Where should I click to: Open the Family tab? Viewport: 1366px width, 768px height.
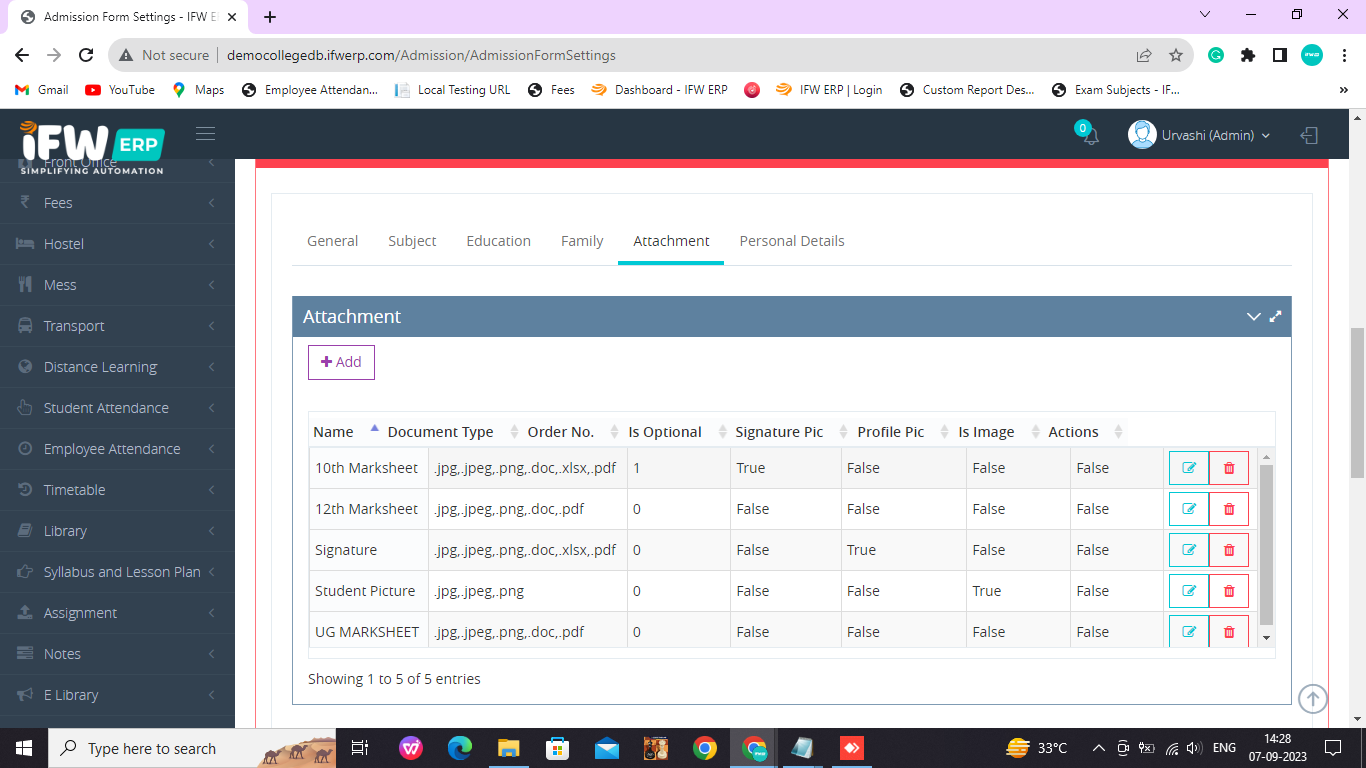(582, 241)
